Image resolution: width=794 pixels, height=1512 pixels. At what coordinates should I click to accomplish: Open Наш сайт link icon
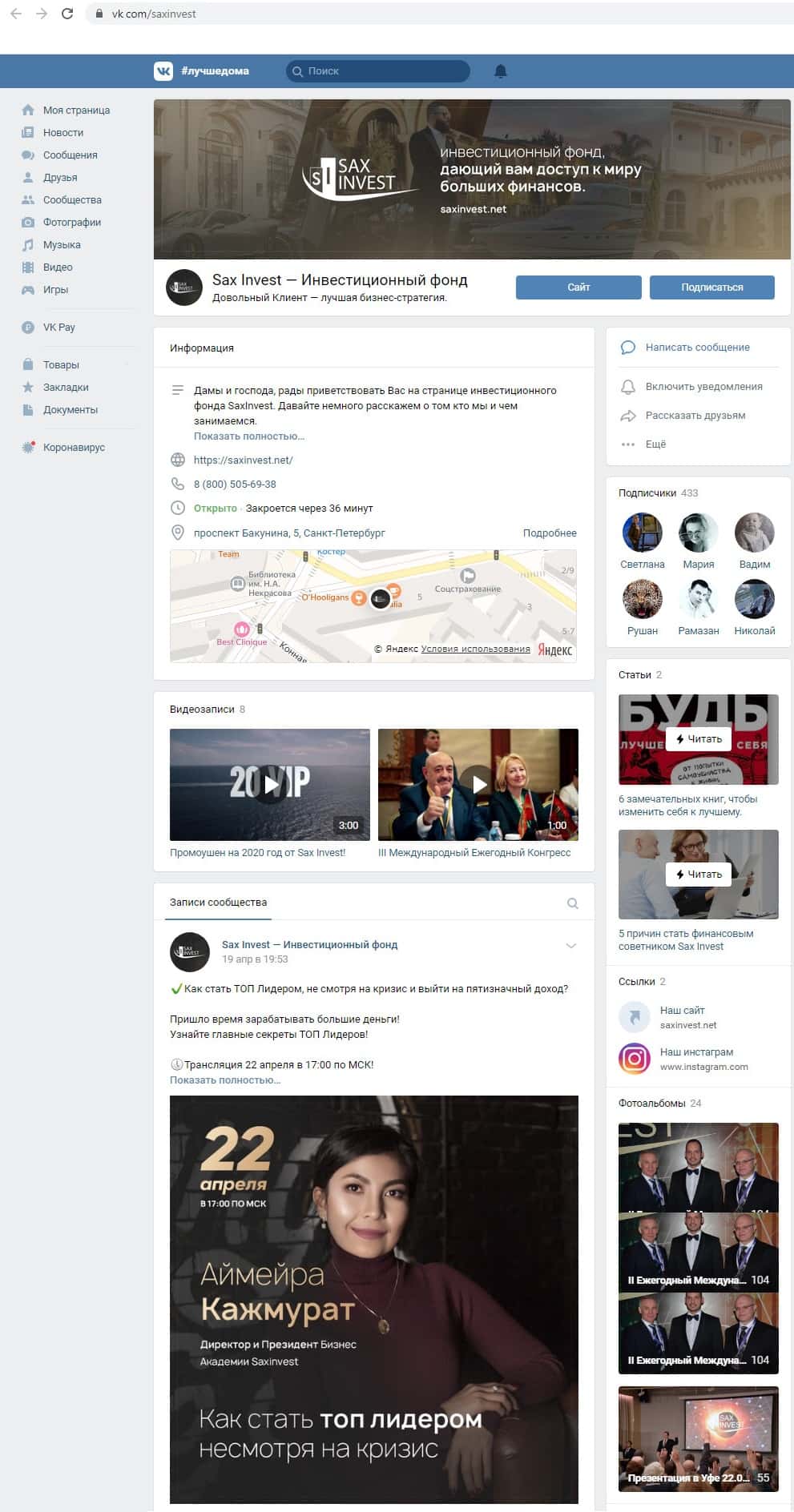click(635, 1017)
